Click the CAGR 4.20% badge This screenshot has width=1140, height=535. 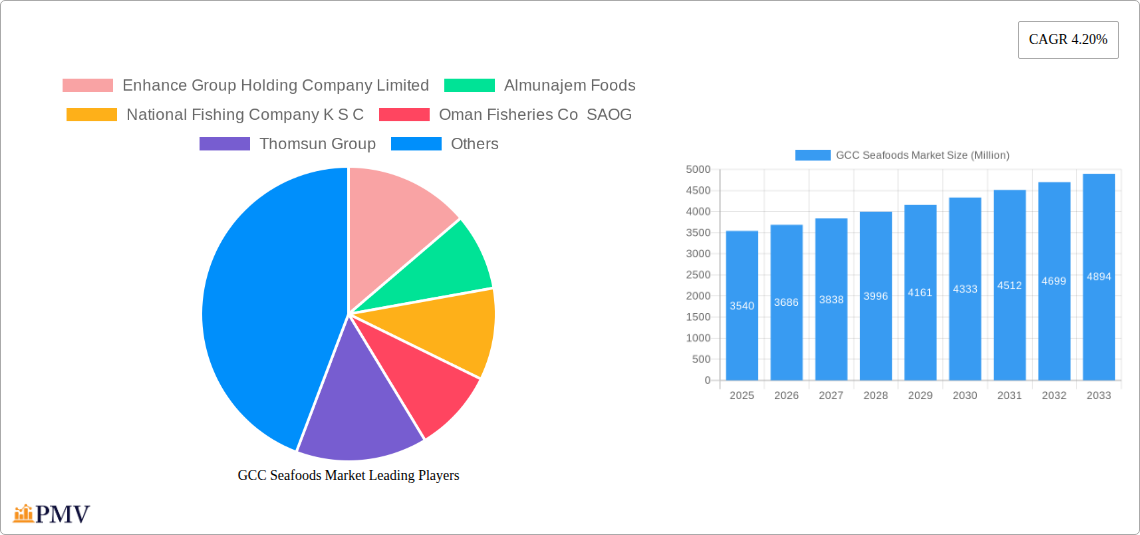tap(1068, 40)
